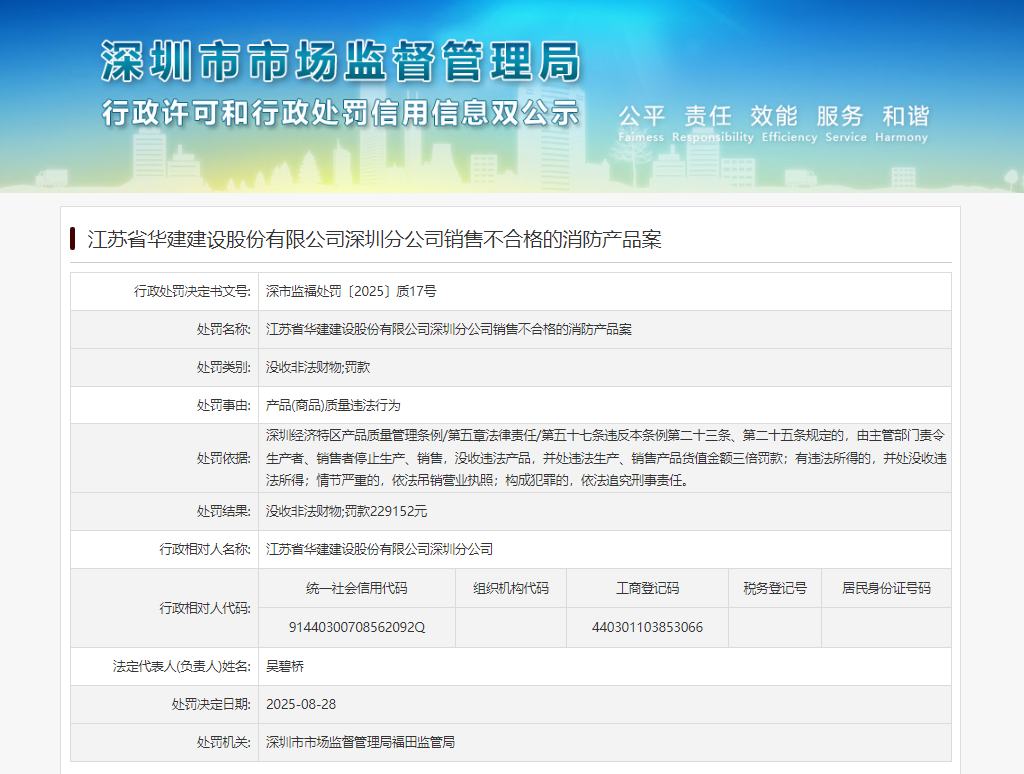Click the label 法定代表人(负责人)姓名
Viewport: 1024px width, 774px height.
[182, 666]
